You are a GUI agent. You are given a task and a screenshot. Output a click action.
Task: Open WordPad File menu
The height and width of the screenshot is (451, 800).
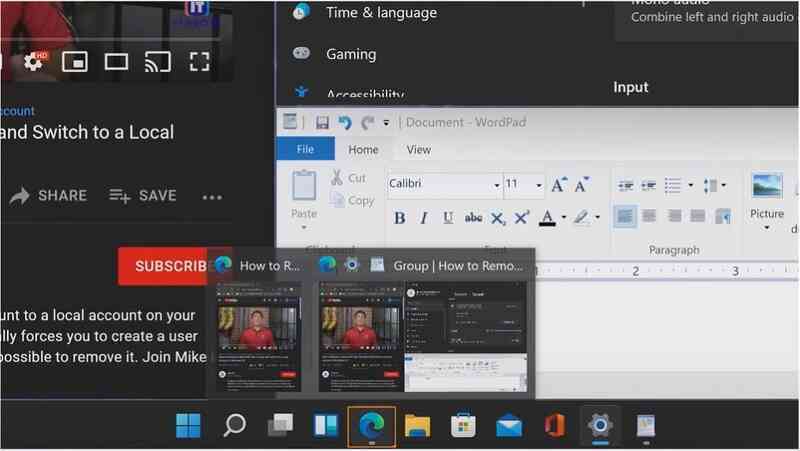pyautogui.click(x=305, y=149)
